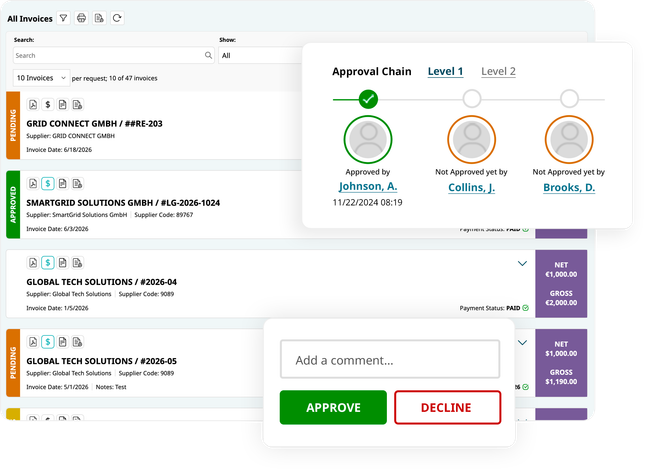Image resolution: width=650 pixels, height=474 pixels.
Task: Select the GRID CONNECT GMBH / ##RE-203 title
Action: pos(95,124)
